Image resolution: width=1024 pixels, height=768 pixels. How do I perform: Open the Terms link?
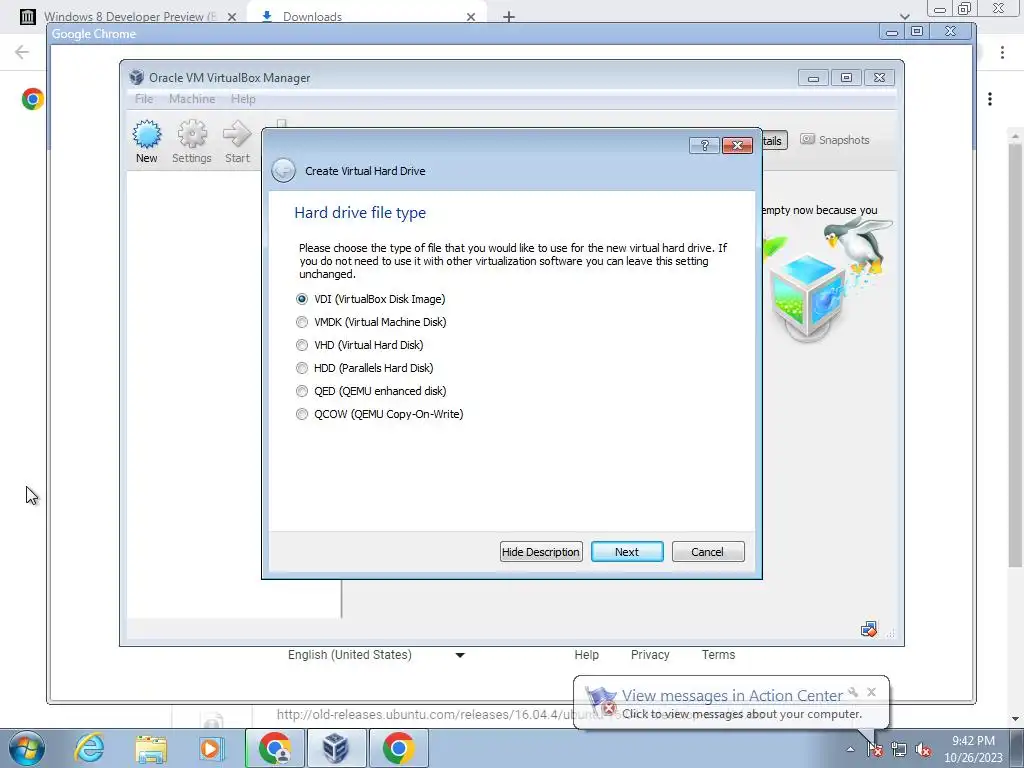[718, 655]
